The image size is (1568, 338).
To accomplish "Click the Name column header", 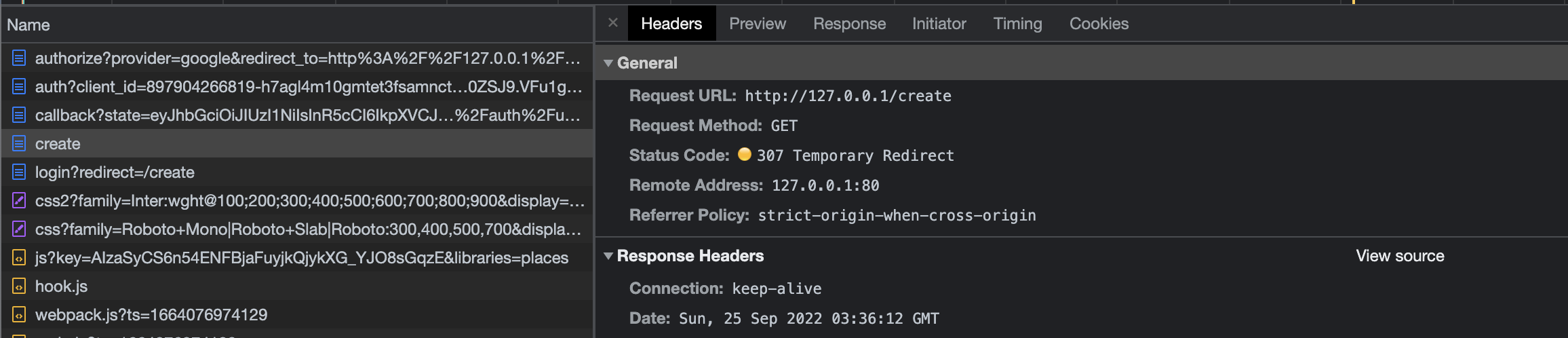I will [x=28, y=25].
